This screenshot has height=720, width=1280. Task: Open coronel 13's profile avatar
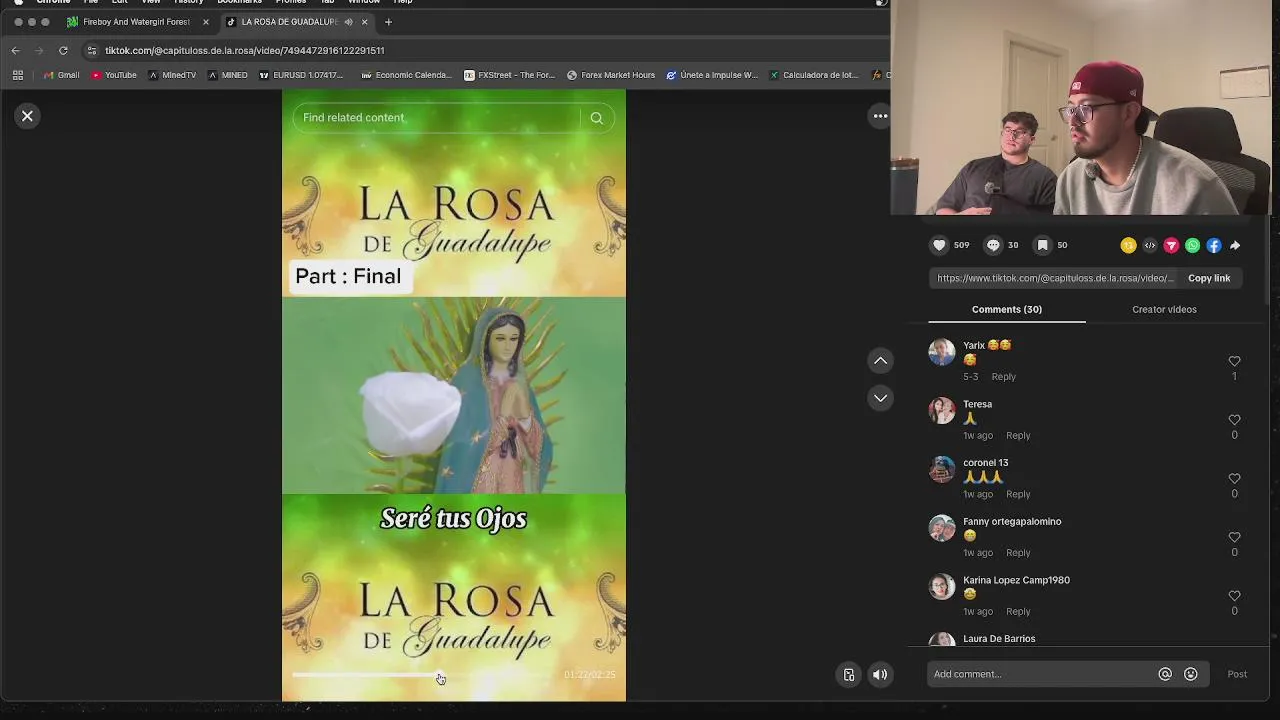942,469
